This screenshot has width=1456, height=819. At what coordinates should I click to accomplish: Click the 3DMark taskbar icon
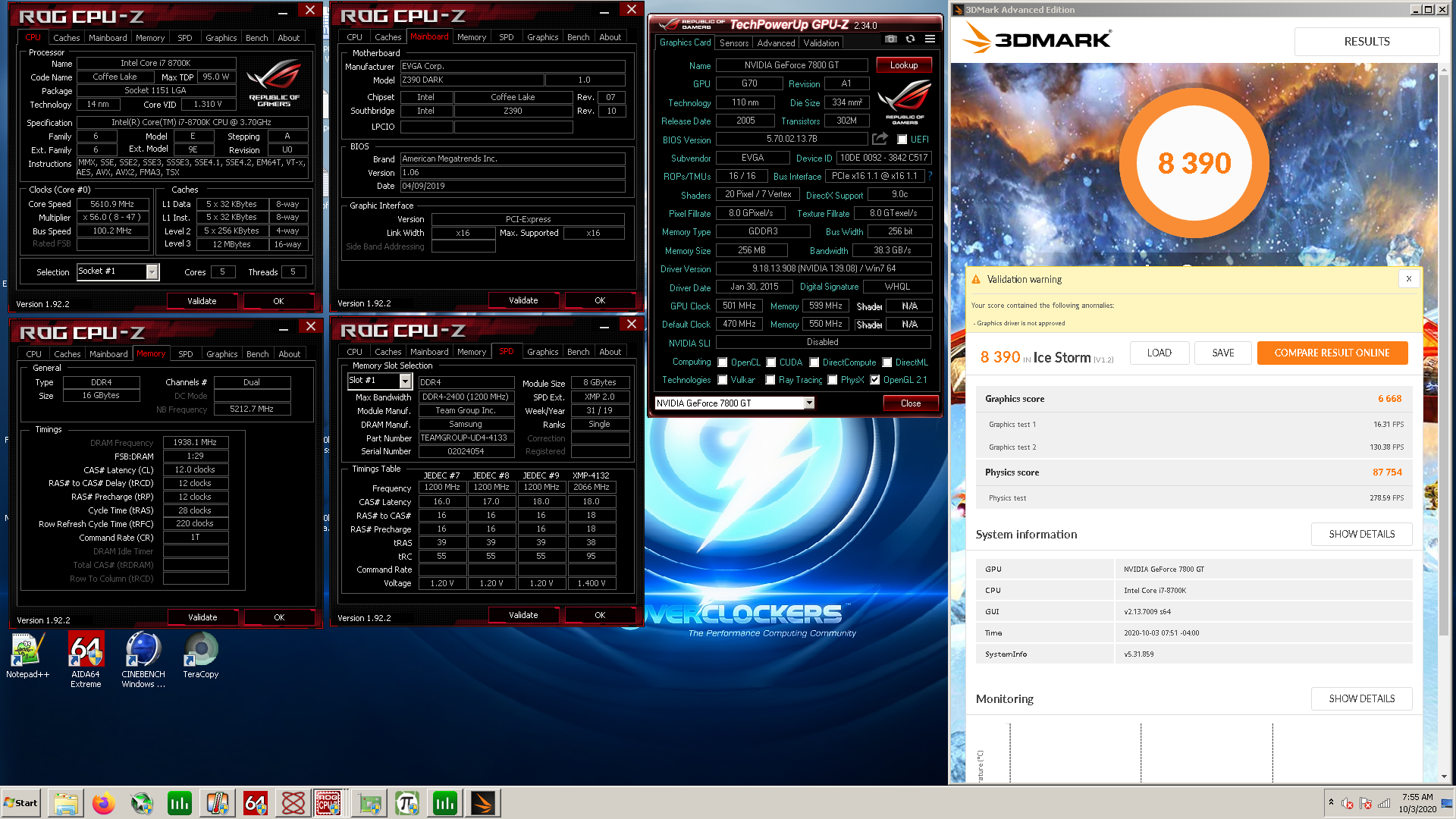point(483,803)
